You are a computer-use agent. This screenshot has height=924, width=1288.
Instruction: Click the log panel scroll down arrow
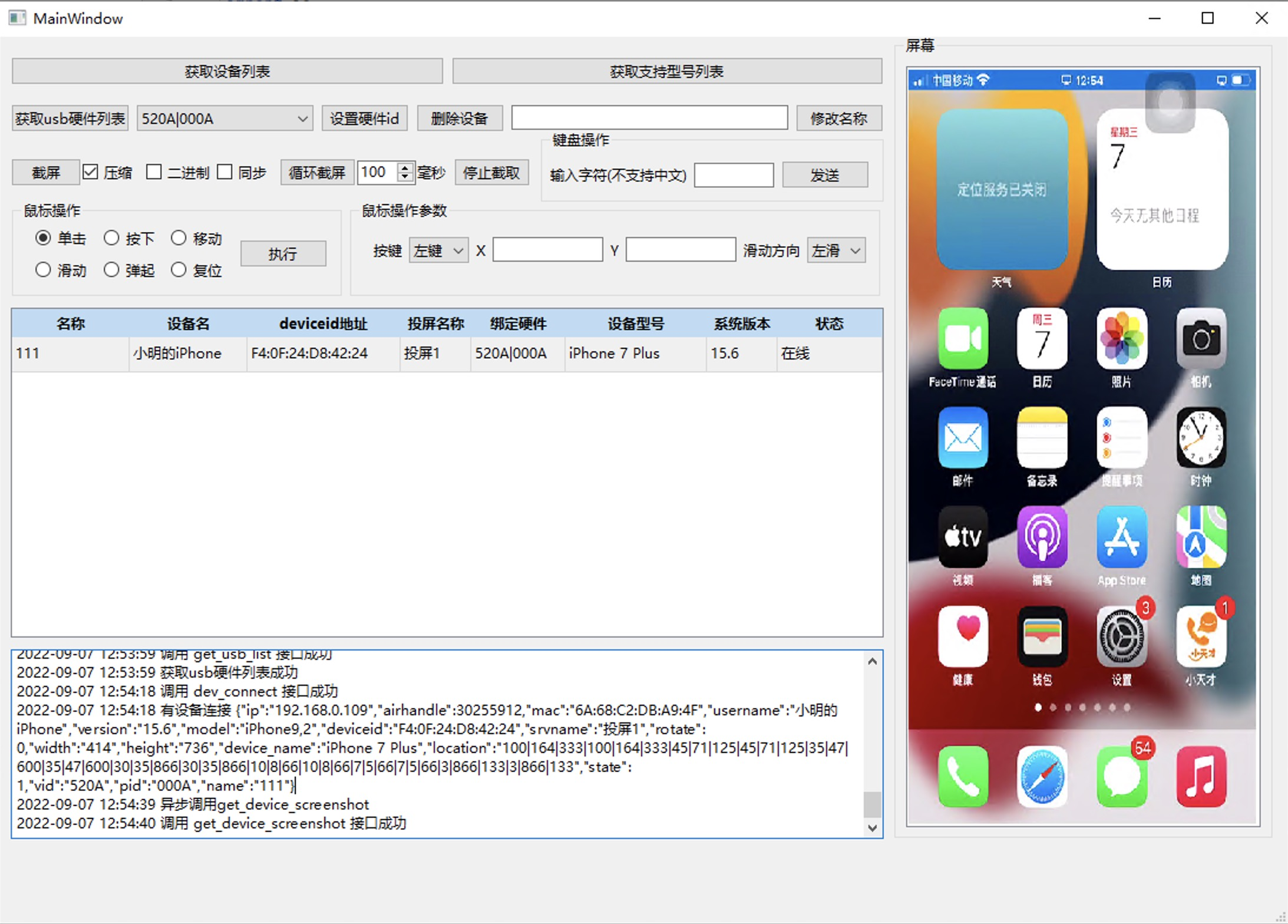click(873, 828)
